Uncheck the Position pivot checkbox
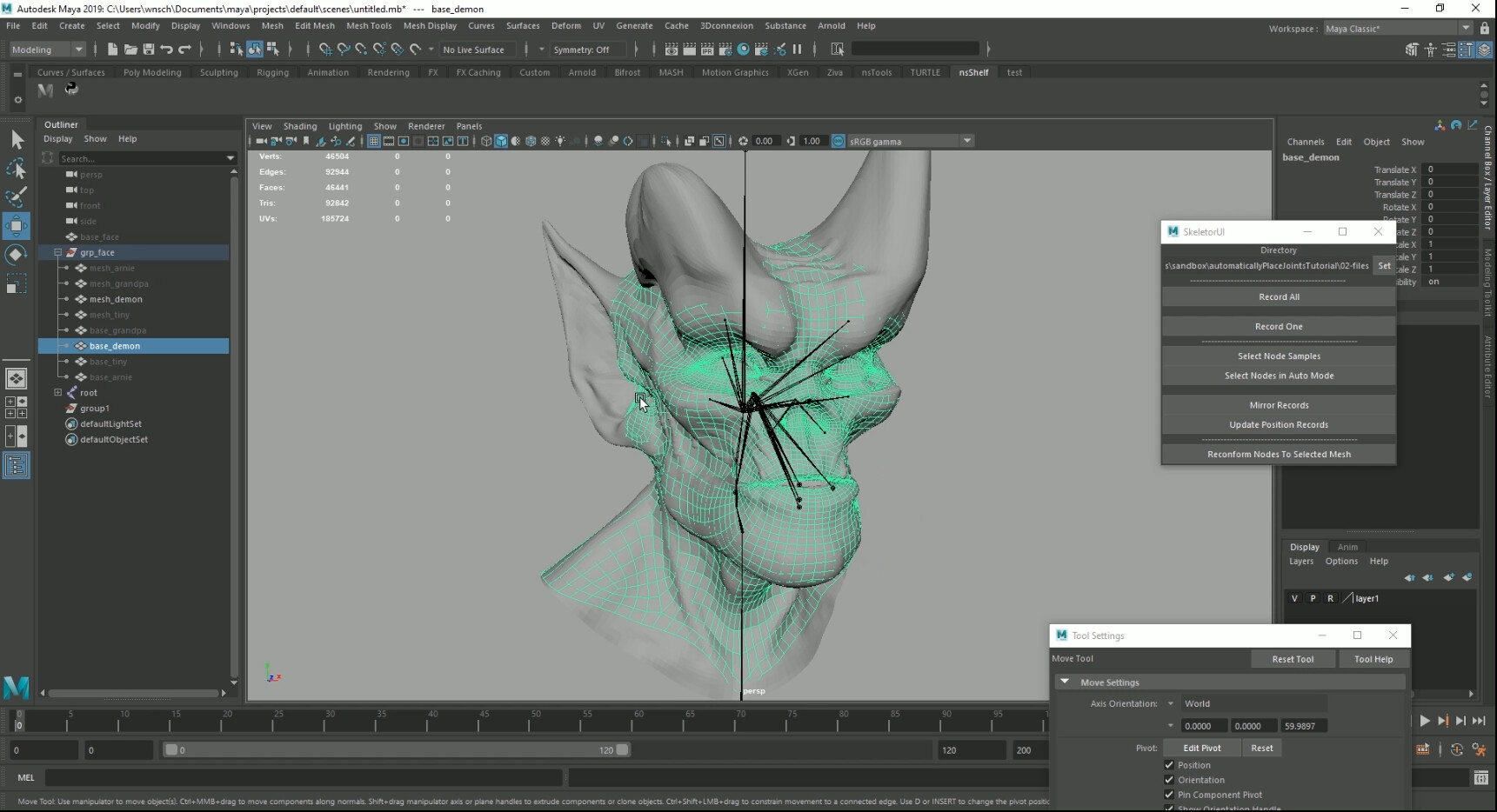The width and height of the screenshot is (1497, 812). 1170,765
